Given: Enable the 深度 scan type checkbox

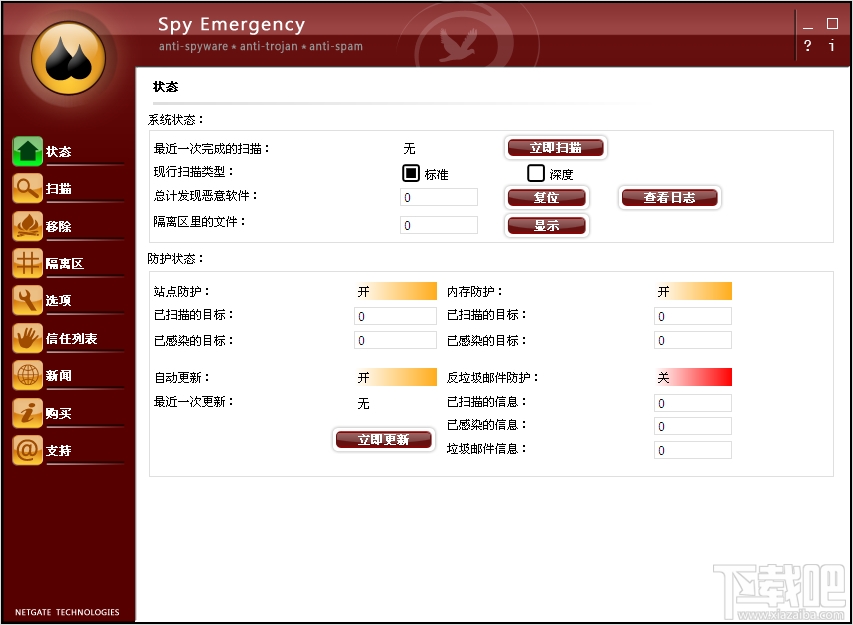Looking at the screenshot, I should 536,174.
